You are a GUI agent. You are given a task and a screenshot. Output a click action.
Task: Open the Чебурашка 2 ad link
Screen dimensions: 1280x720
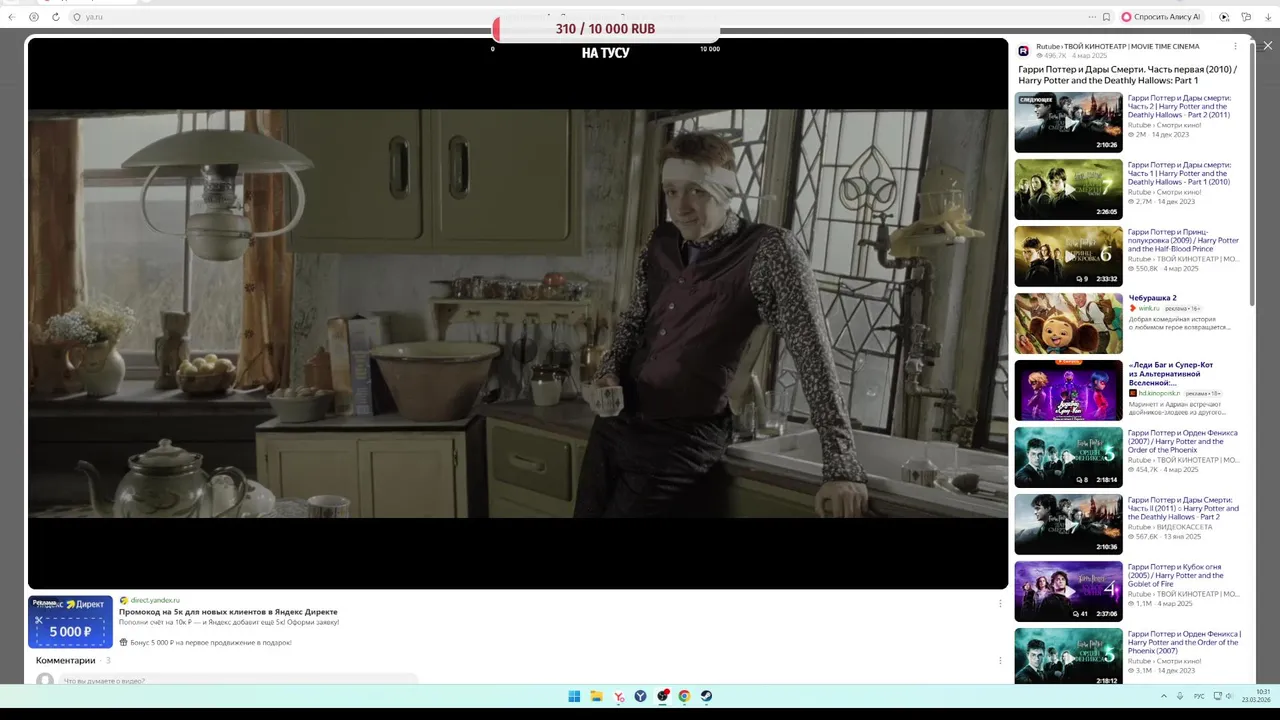pyautogui.click(x=1152, y=298)
